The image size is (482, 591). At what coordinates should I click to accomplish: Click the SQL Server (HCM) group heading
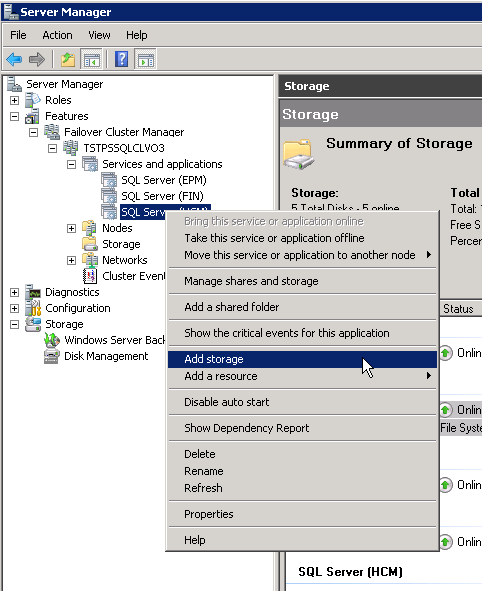350,572
